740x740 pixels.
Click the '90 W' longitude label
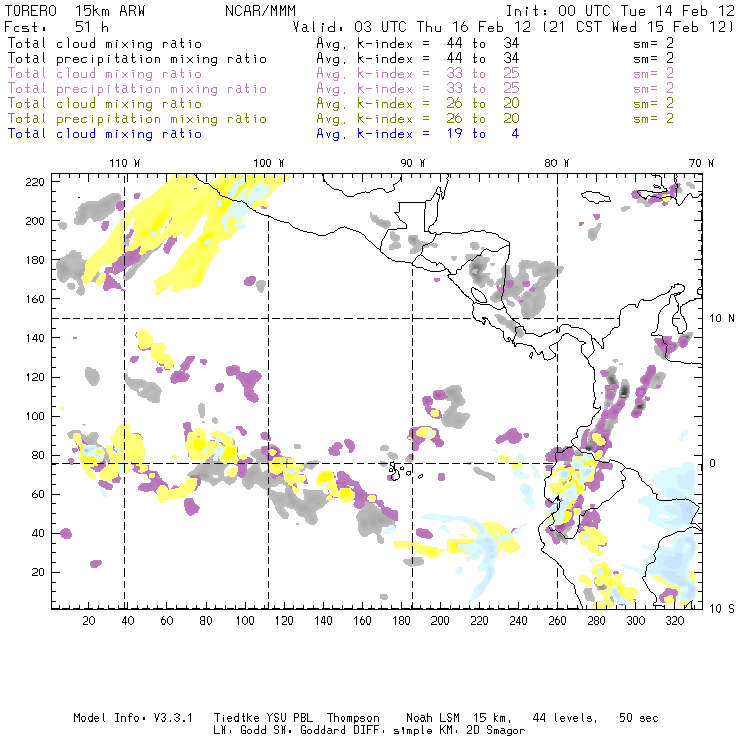(412, 163)
